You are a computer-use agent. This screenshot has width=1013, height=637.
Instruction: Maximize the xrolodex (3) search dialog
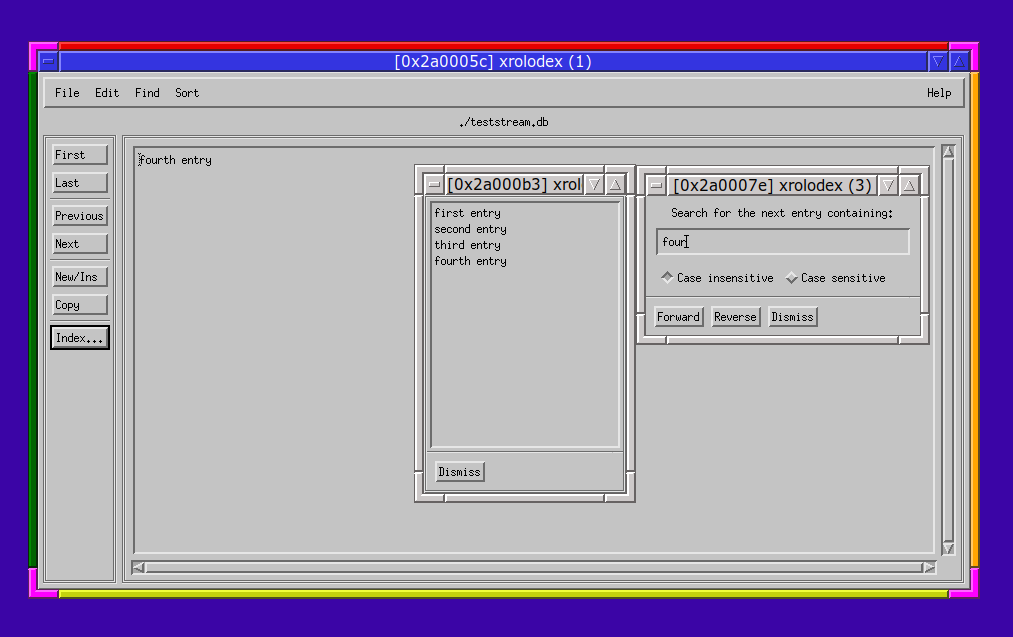point(909,185)
